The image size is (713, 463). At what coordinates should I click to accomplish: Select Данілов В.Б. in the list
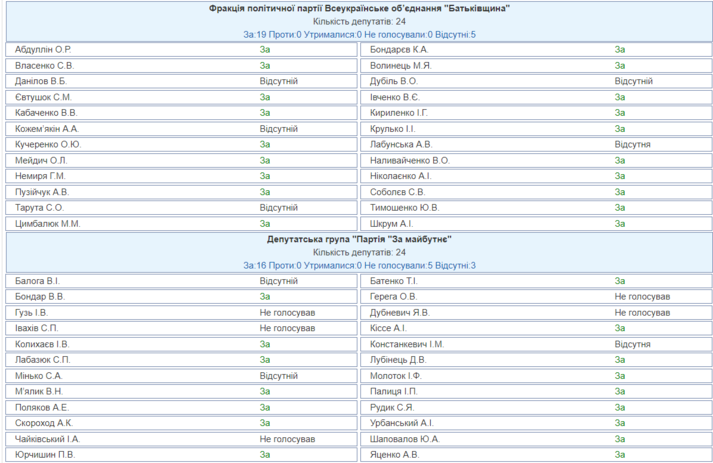[41, 81]
